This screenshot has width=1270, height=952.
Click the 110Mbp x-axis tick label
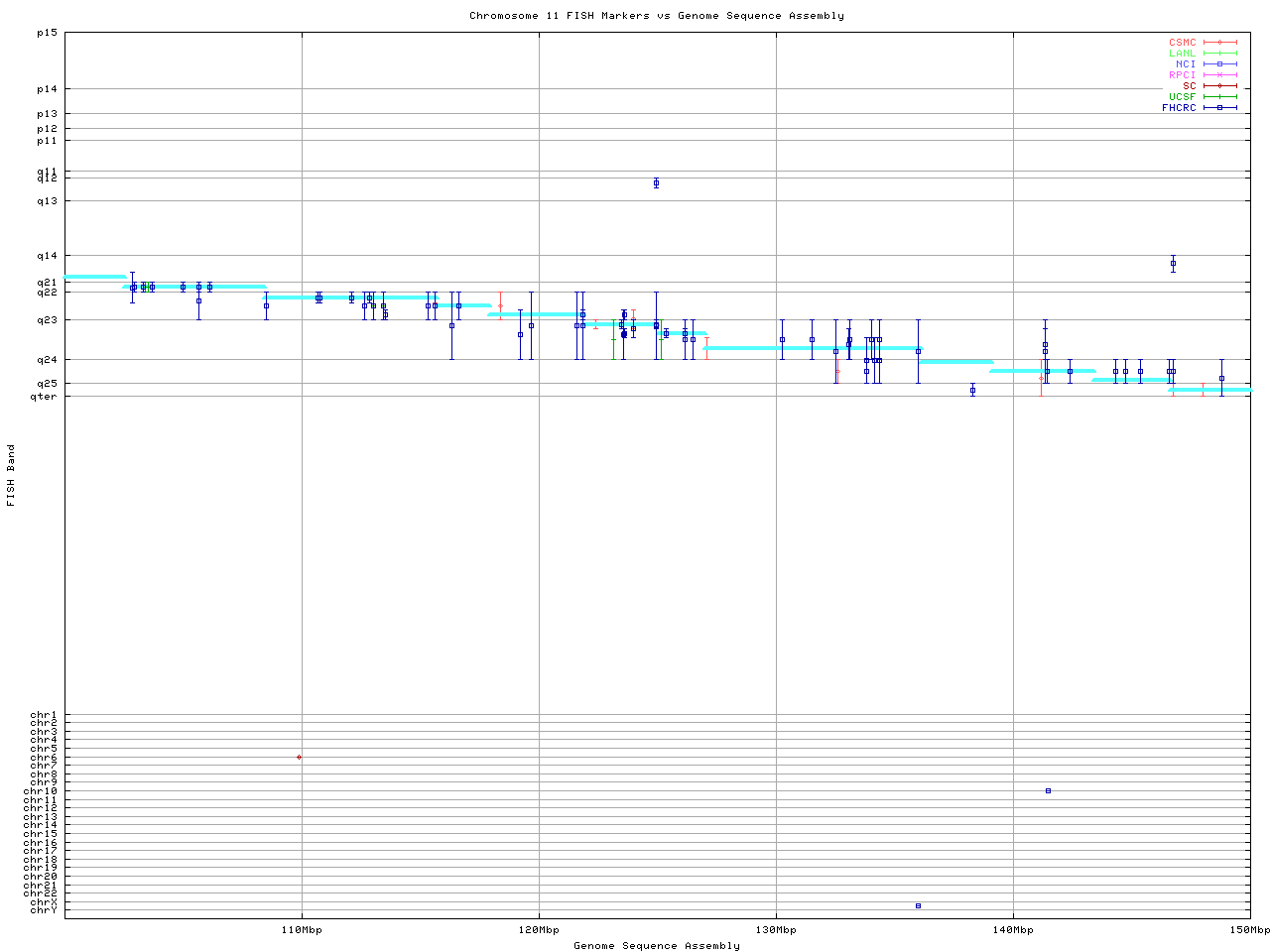coord(302,930)
